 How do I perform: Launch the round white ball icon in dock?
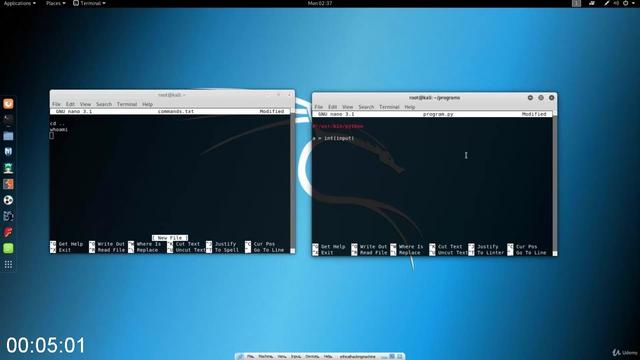tap(8, 200)
